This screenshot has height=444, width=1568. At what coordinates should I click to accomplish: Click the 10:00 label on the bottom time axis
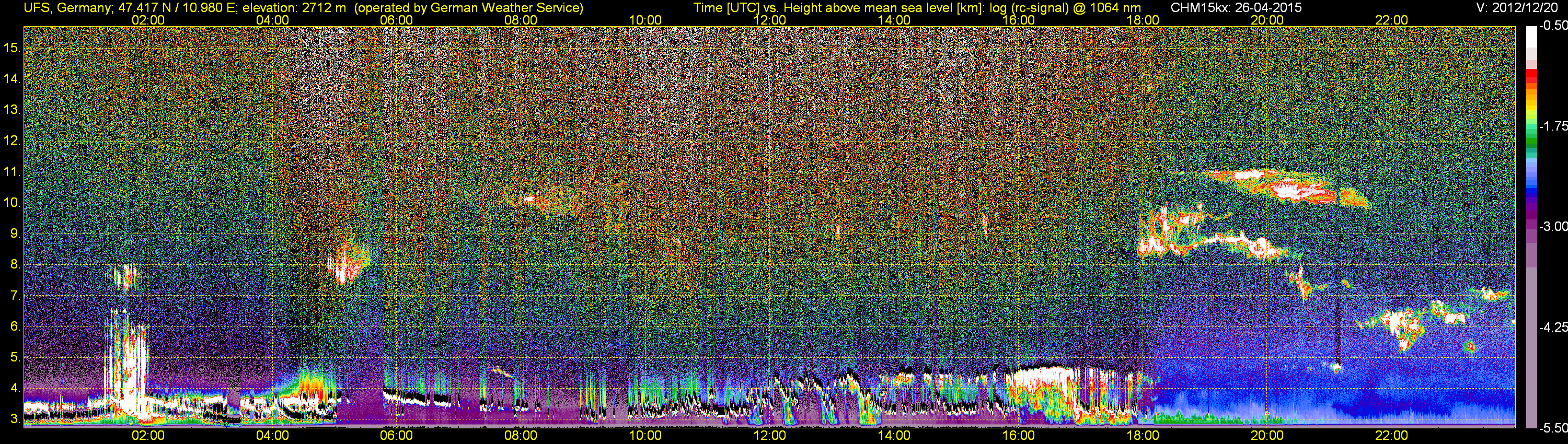(645, 436)
